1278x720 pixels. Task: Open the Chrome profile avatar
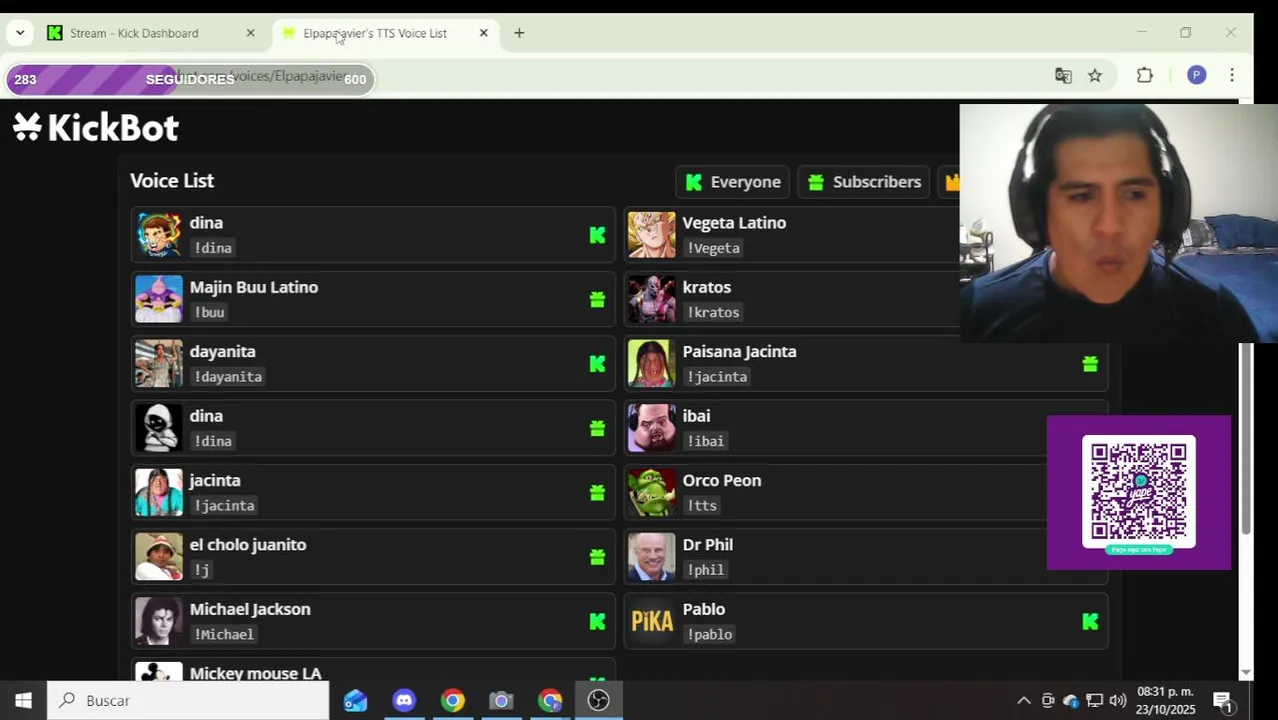coord(1197,76)
